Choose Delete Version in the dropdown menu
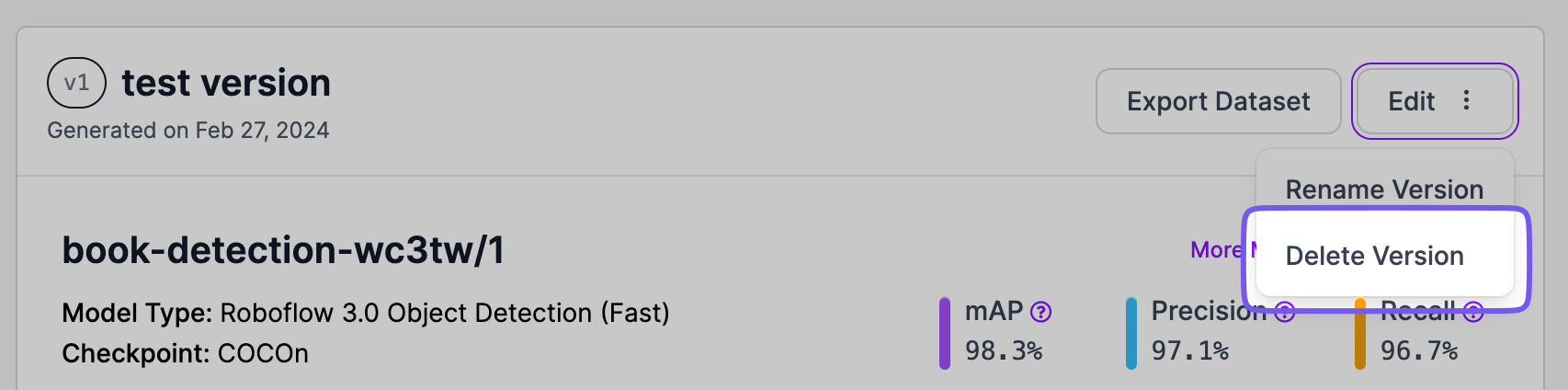The height and width of the screenshot is (390, 1568). (1374, 256)
